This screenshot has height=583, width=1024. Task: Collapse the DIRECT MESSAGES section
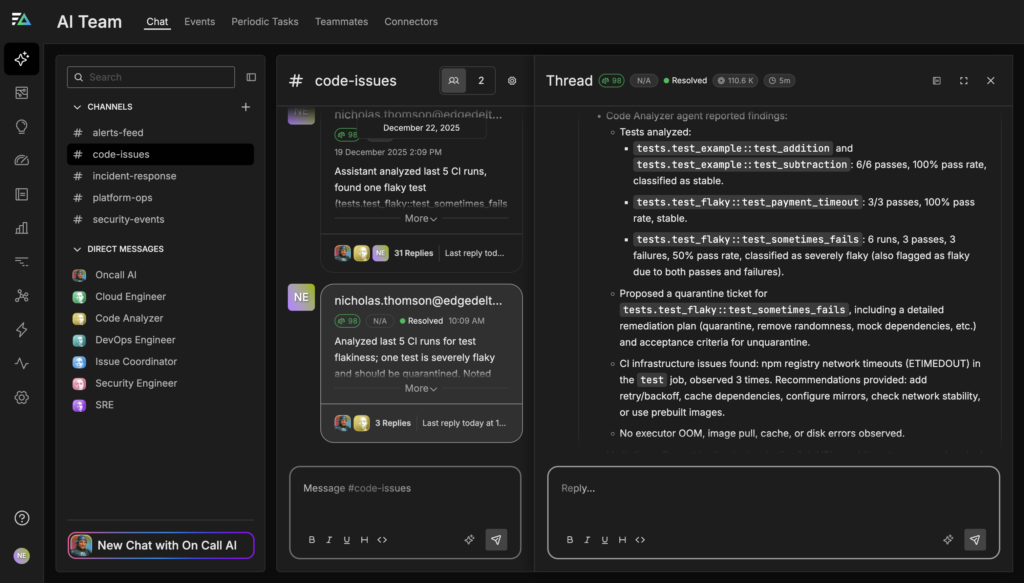click(77, 249)
